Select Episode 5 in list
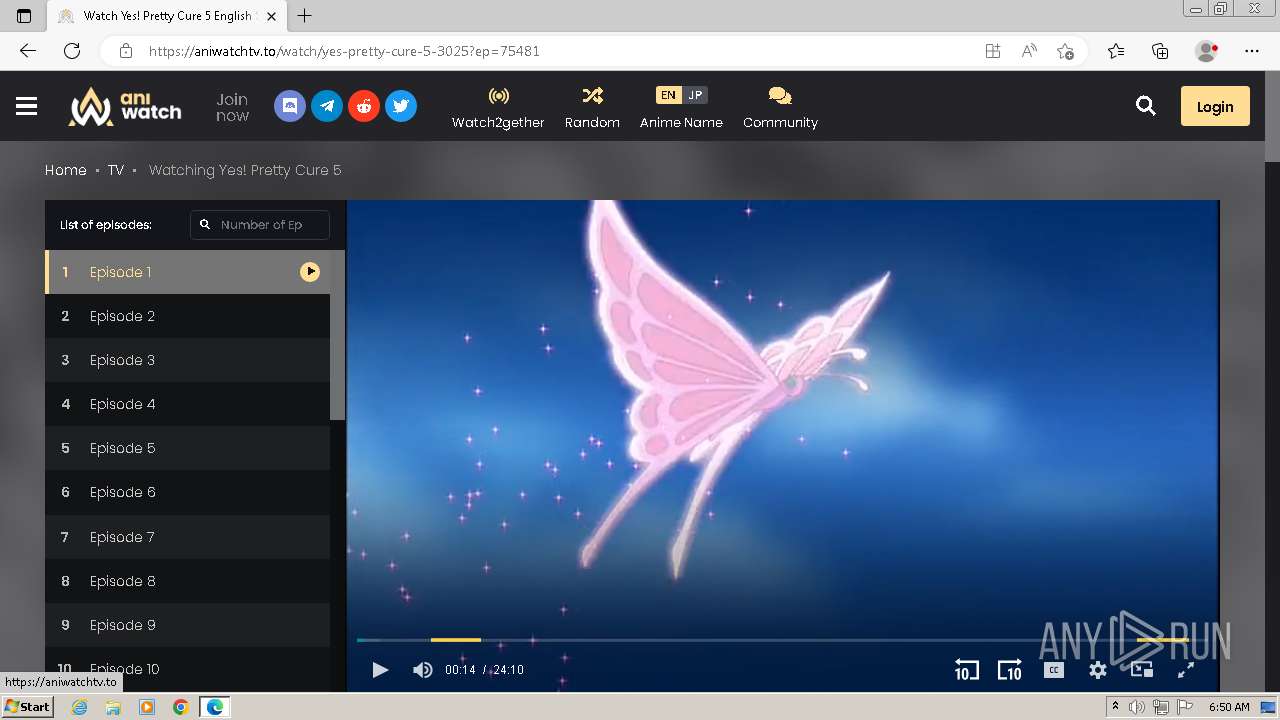 tap(187, 448)
